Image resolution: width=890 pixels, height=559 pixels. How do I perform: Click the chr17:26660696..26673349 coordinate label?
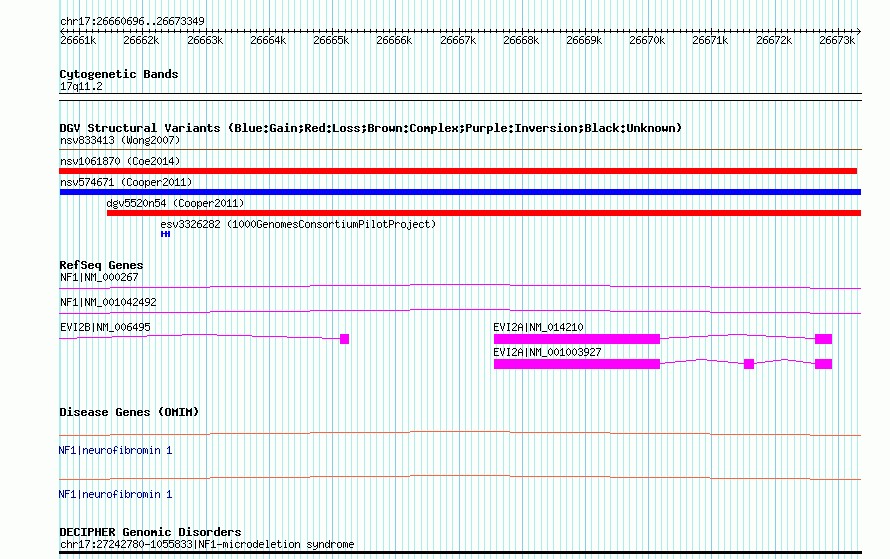click(x=132, y=21)
